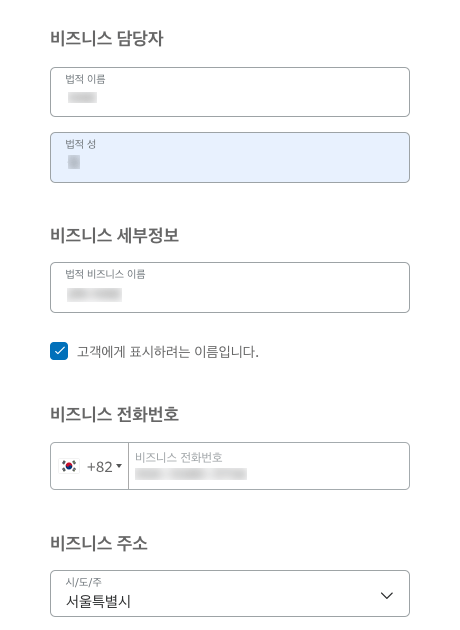460x630 pixels.
Task: Untick the 고객에게 표시하려는 이름입니다 checkbox
Action: 59,351
